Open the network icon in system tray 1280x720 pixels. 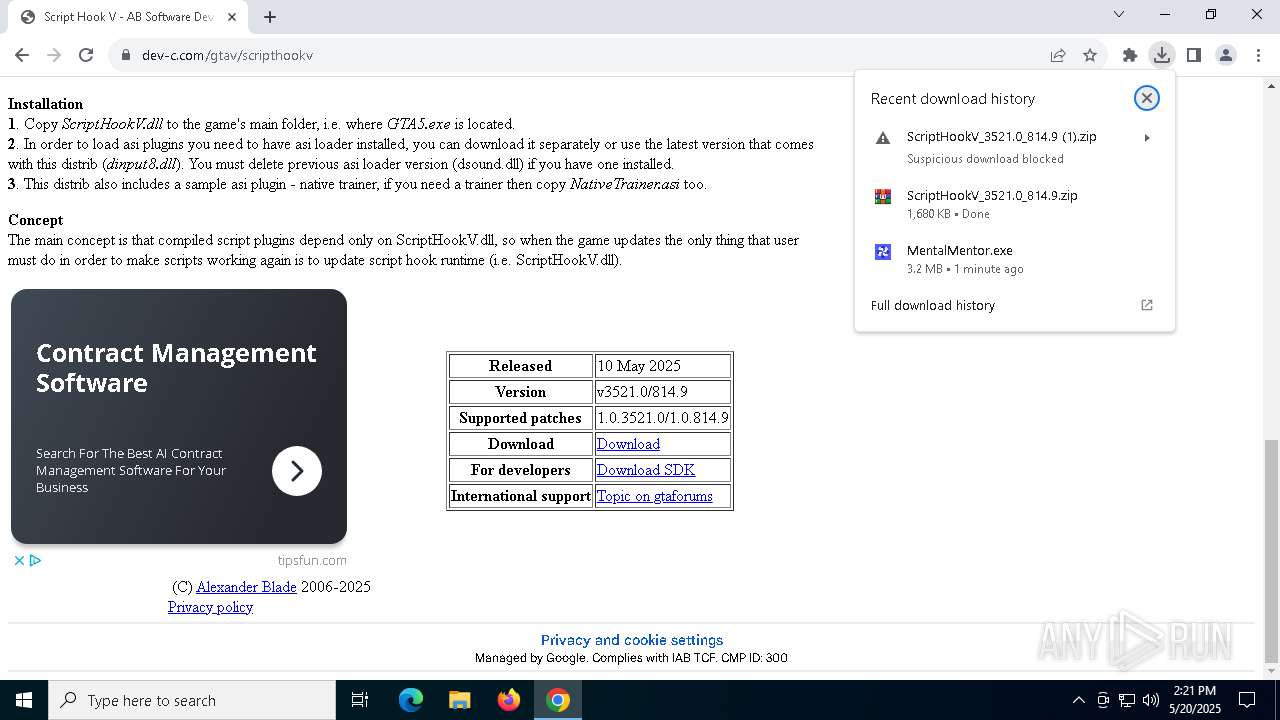click(1127, 700)
